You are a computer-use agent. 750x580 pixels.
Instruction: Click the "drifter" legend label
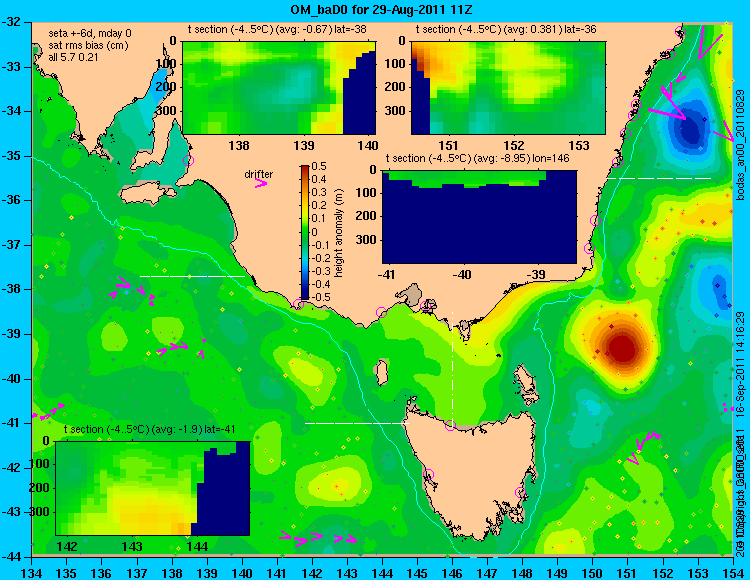coord(259,175)
